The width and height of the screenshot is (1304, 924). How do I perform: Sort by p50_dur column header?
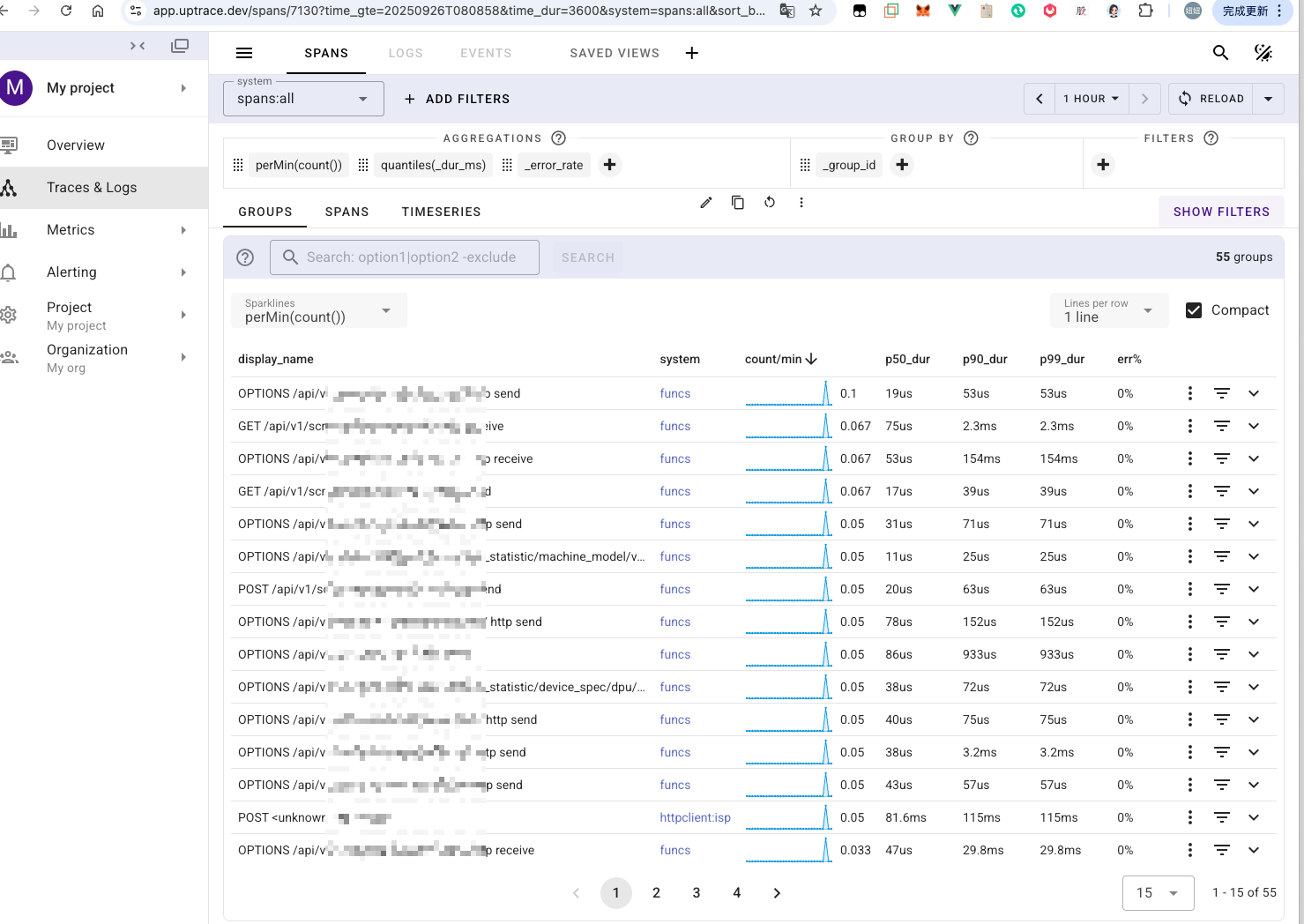click(x=907, y=359)
